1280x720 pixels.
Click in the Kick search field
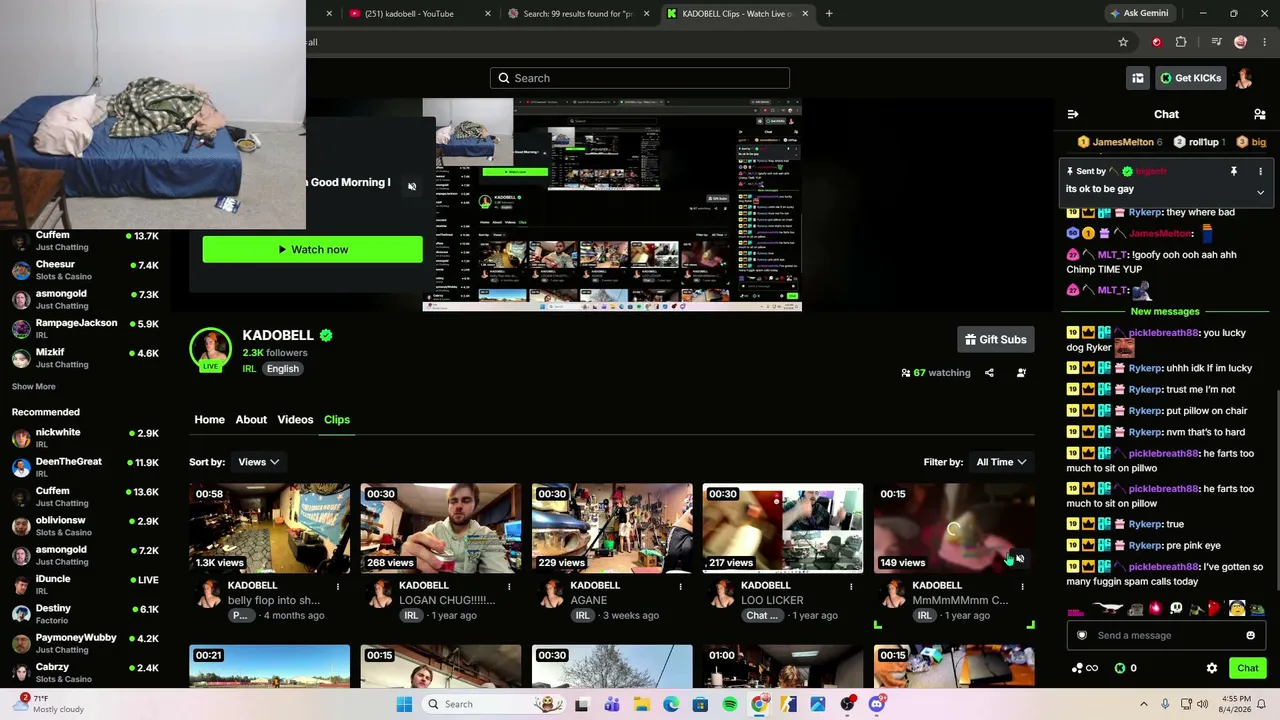click(640, 78)
